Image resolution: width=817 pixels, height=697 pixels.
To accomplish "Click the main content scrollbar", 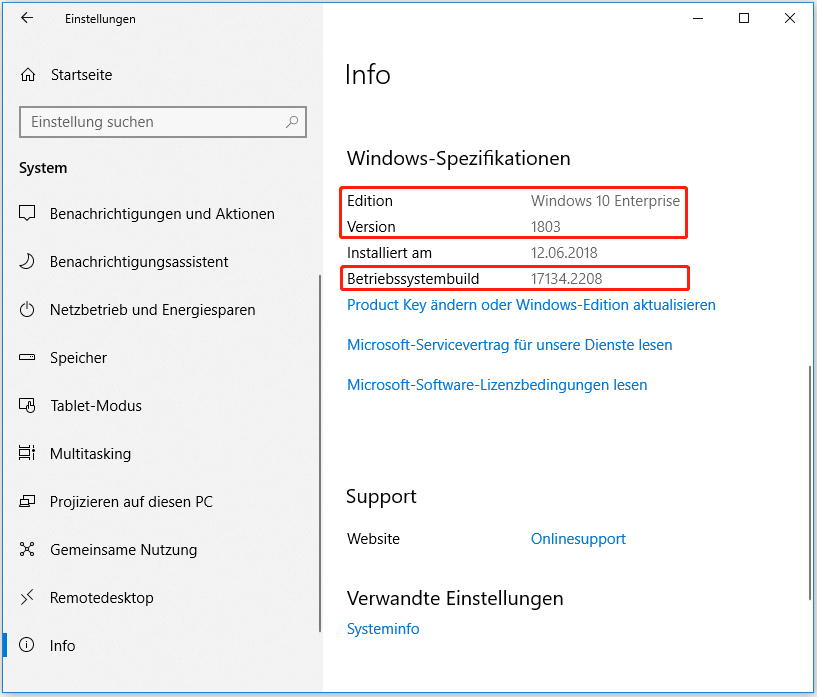I will [810, 482].
